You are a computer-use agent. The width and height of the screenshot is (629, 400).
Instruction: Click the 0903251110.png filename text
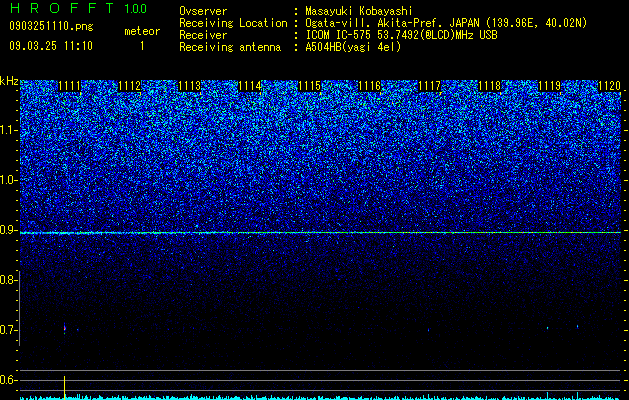tap(51, 26)
